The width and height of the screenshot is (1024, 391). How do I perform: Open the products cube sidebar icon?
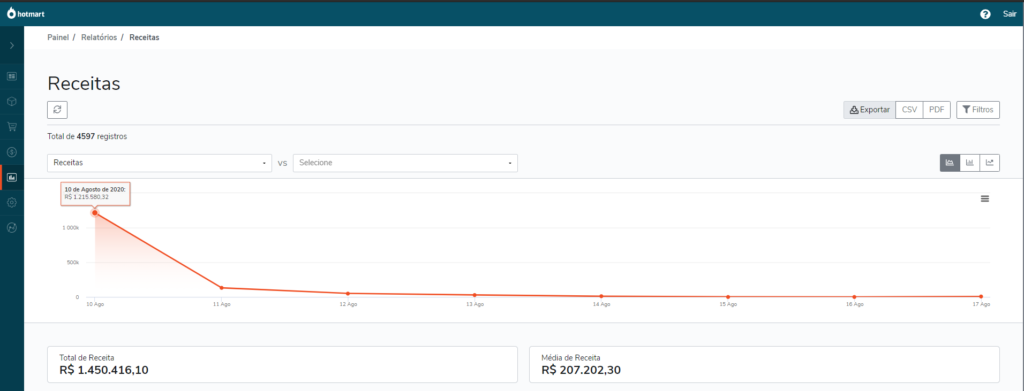coord(12,102)
